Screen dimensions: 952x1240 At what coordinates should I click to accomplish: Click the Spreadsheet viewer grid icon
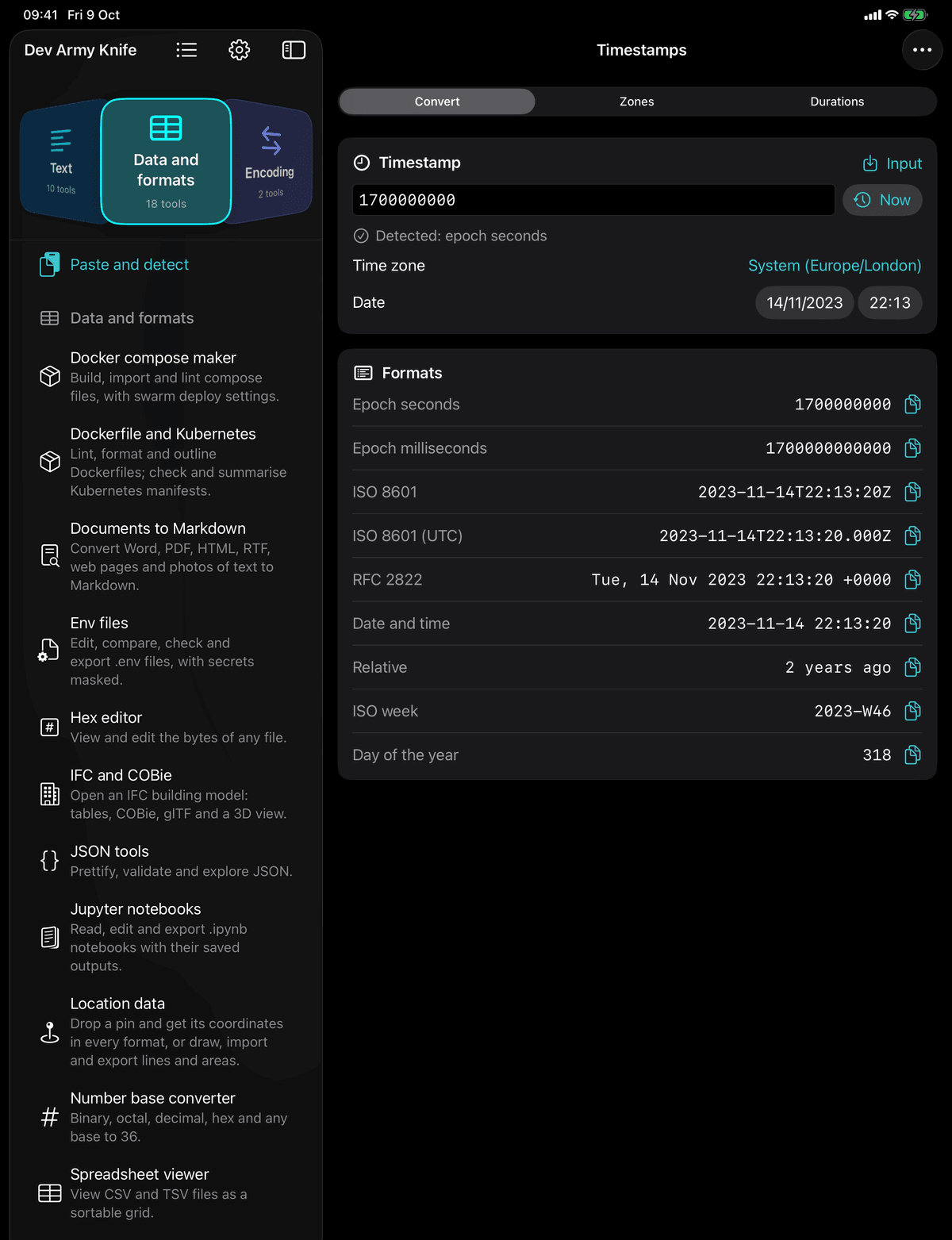[x=50, y=1193]
